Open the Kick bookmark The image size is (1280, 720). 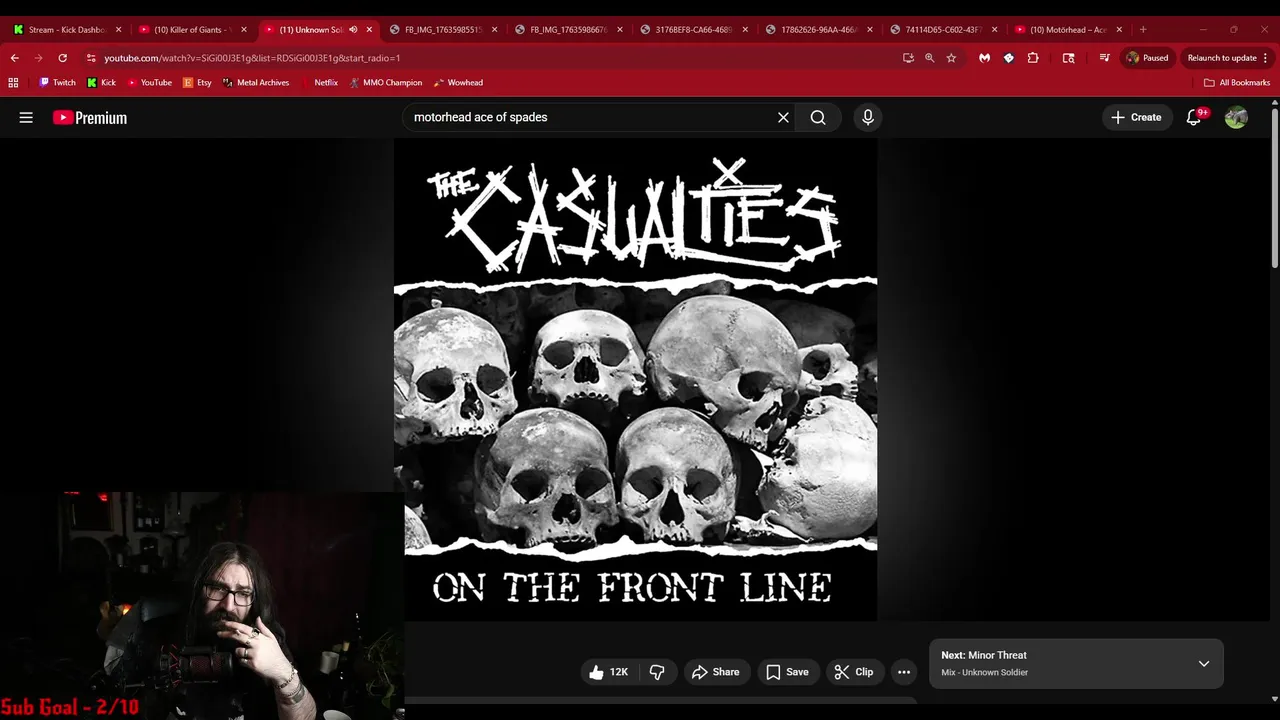click(x=102, y=83)
